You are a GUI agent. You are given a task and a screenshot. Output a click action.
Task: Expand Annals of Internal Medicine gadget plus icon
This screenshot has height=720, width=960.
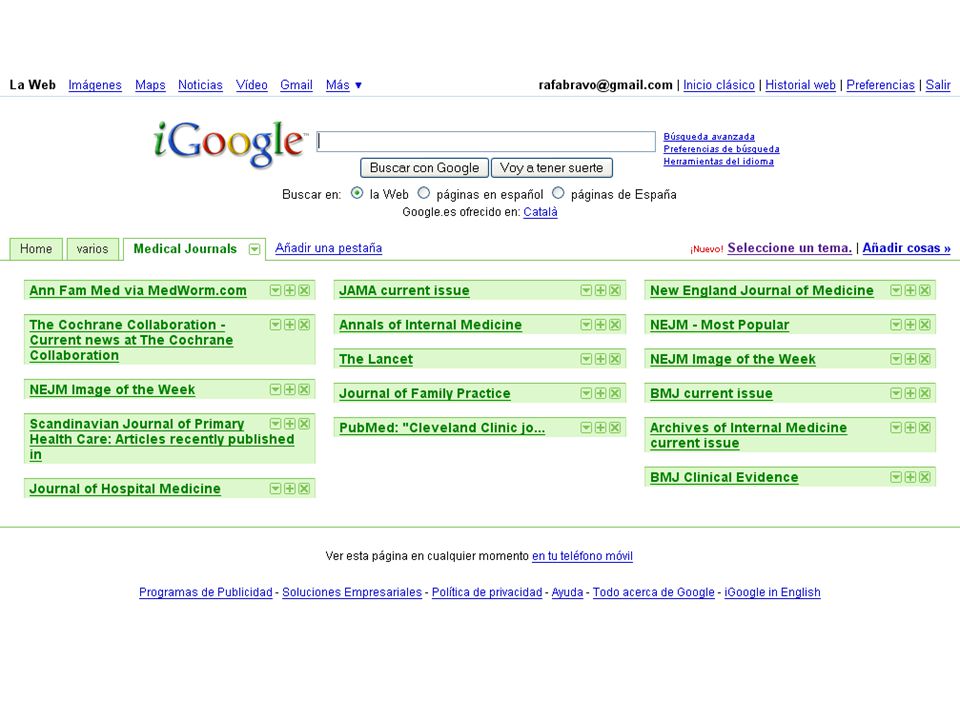[x=600, y=324]
